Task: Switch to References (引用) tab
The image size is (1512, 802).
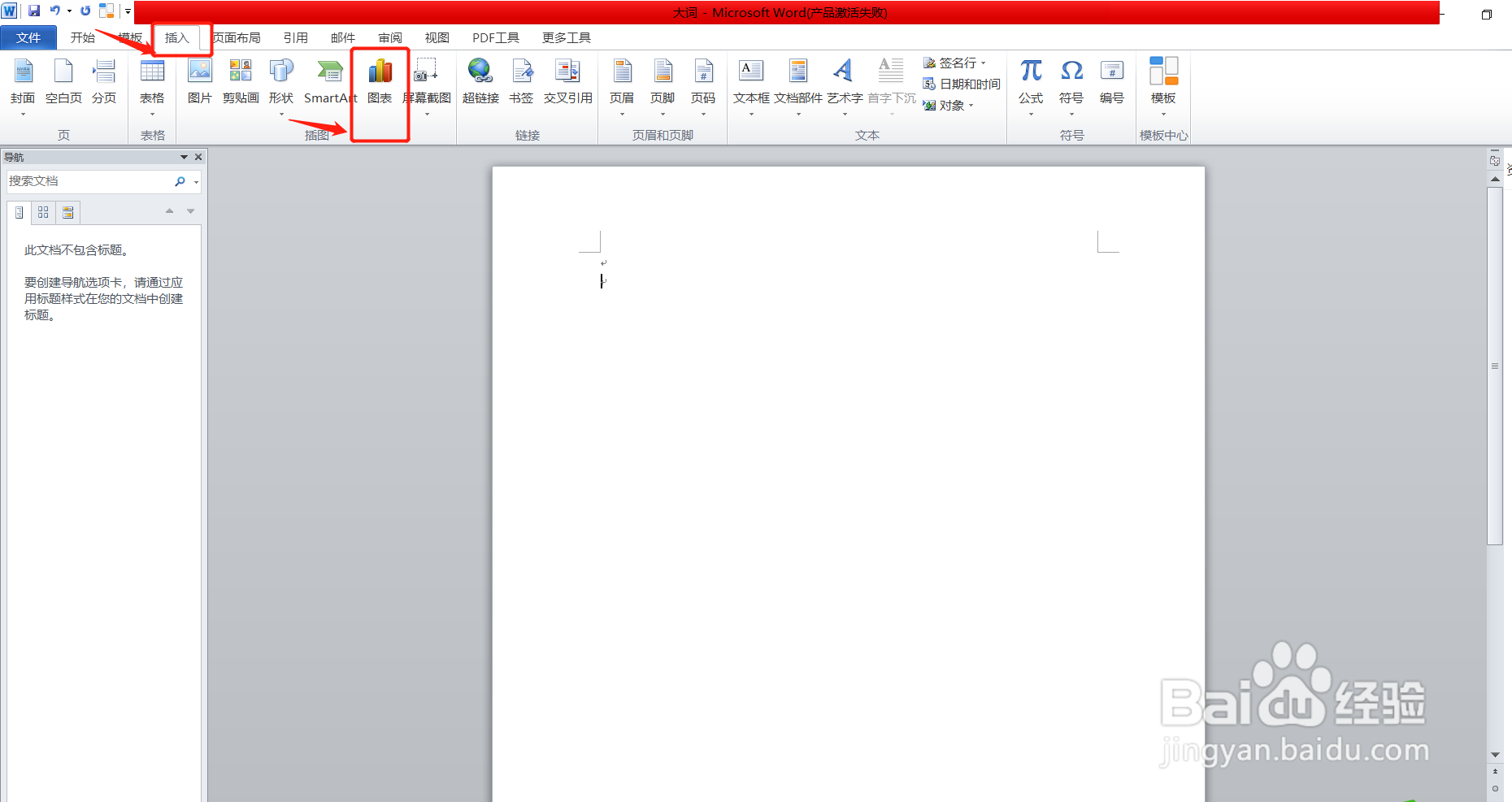Action: click(295, 38)
